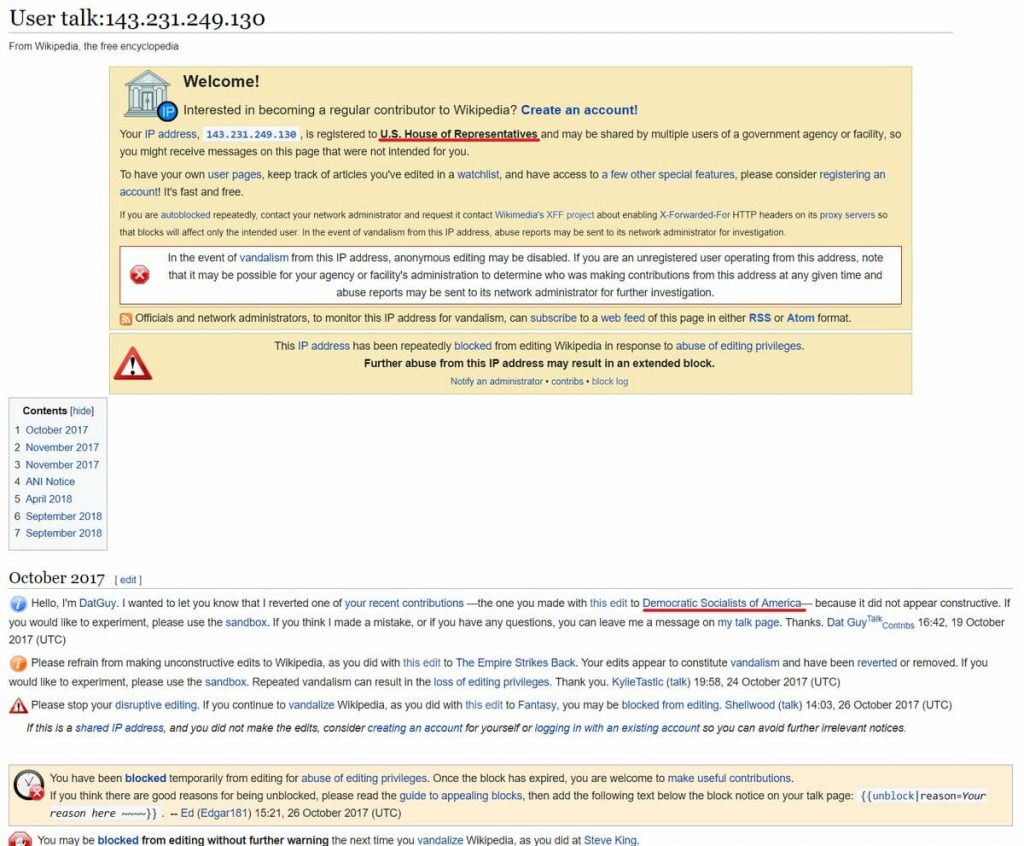Image resolution: width=1024 pixels, height=846 pixels.
Task: Click the X-Forwarded-For link
Action: (695, 215)
